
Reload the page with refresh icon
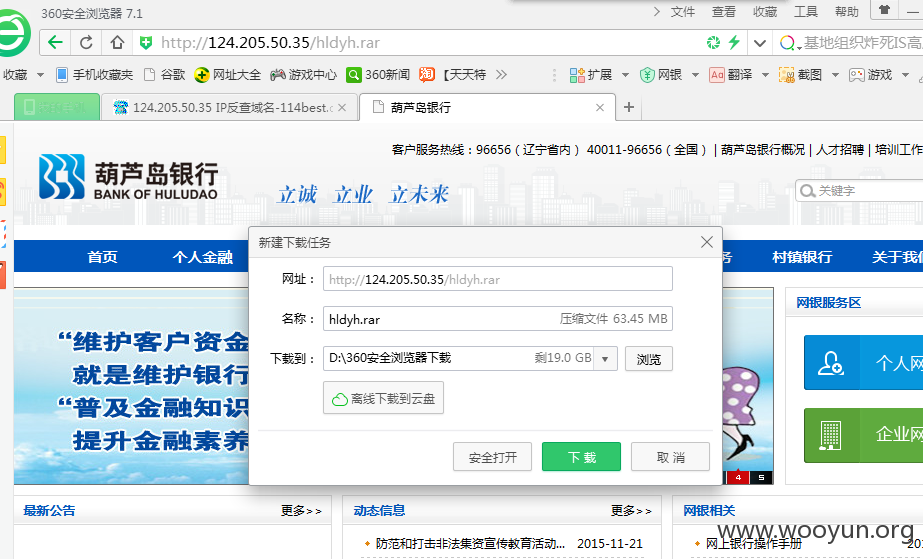click(x=86, y=42)
